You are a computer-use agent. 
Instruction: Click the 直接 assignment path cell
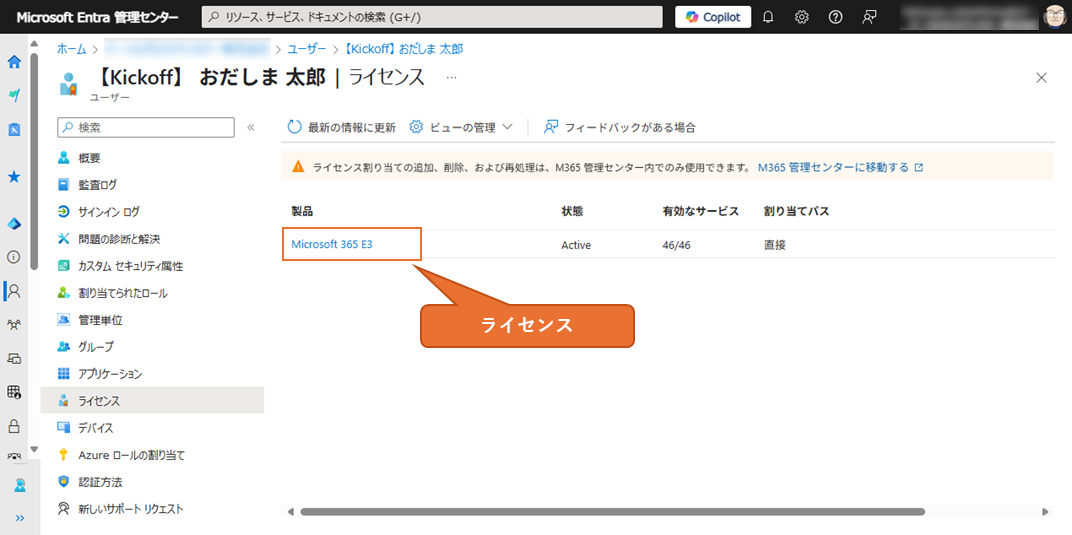775,245
